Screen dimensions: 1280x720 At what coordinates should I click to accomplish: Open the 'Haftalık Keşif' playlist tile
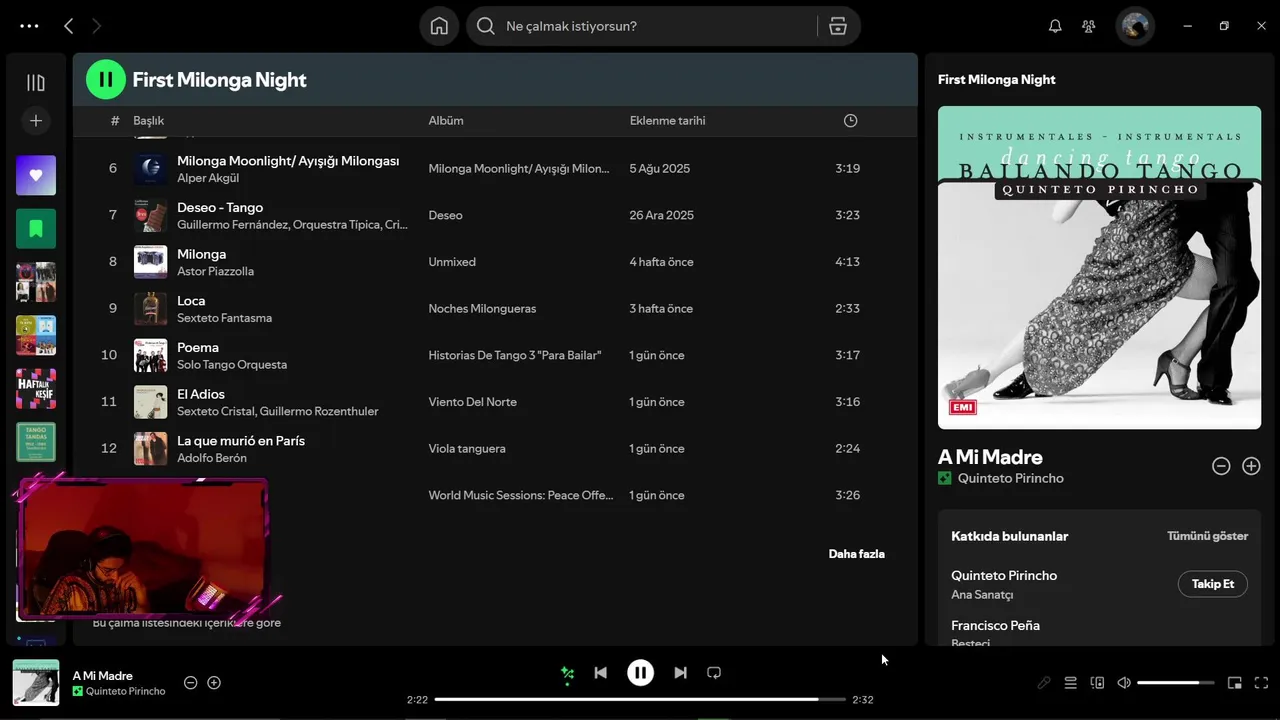(x=36, y=389)
